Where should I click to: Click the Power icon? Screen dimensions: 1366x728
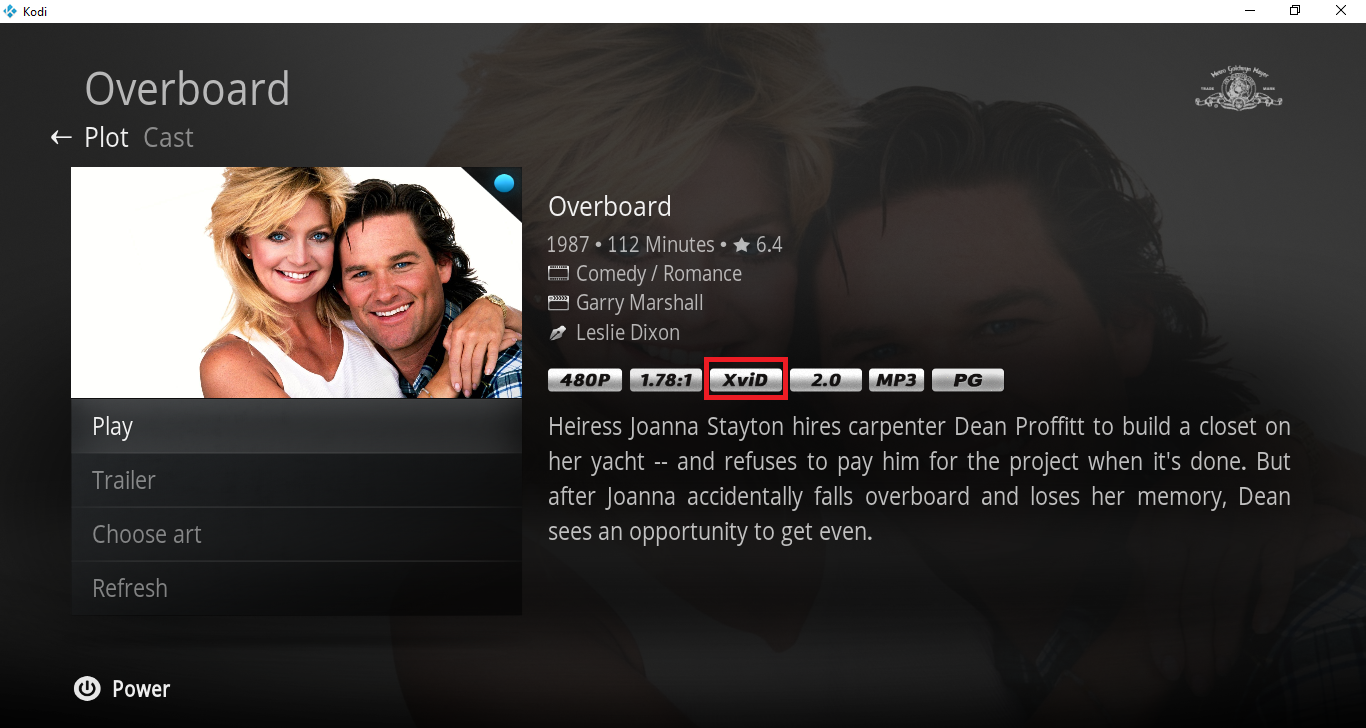coord(88,688)
